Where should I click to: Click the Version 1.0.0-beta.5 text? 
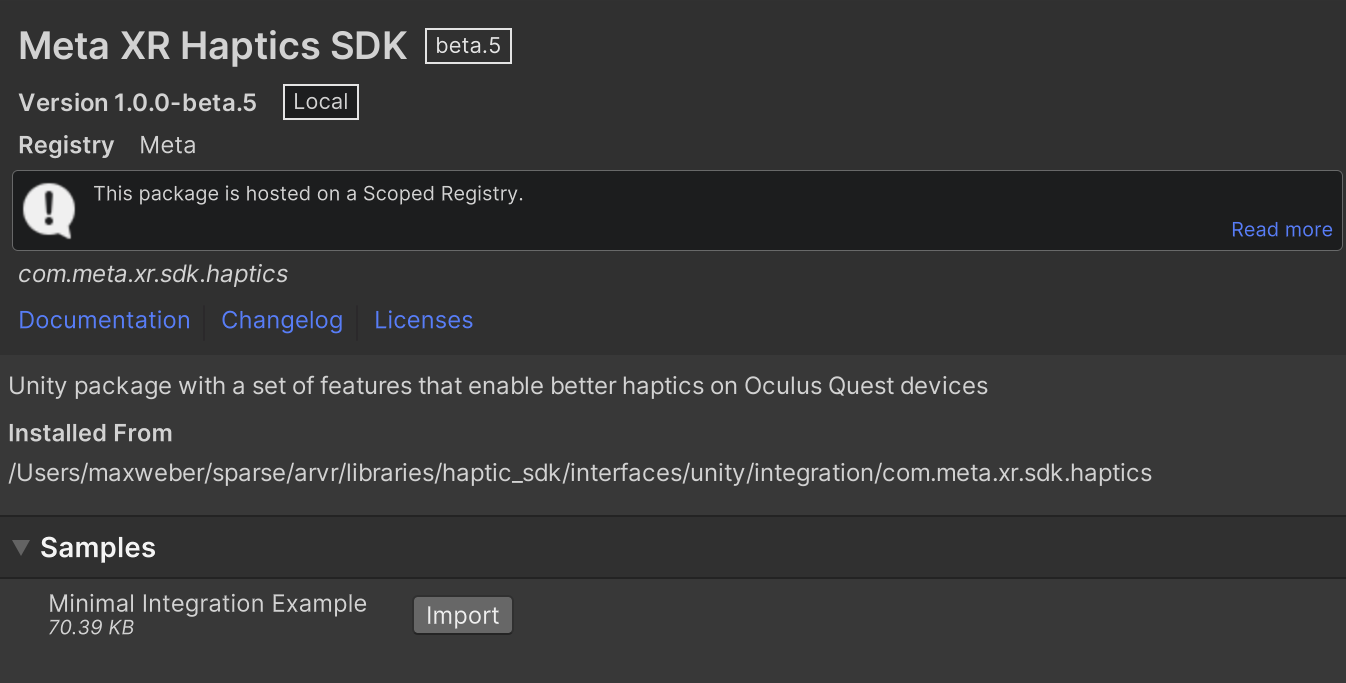137,102
